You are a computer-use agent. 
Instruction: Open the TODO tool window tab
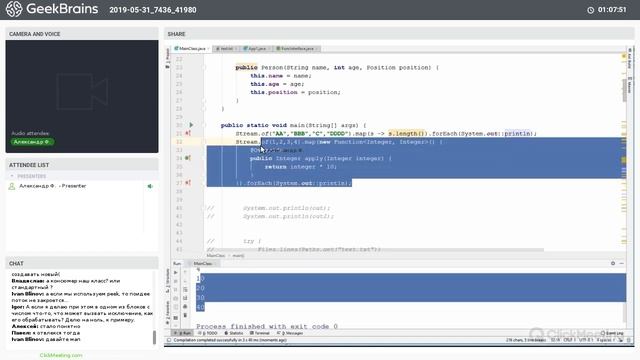click(208, 333)
